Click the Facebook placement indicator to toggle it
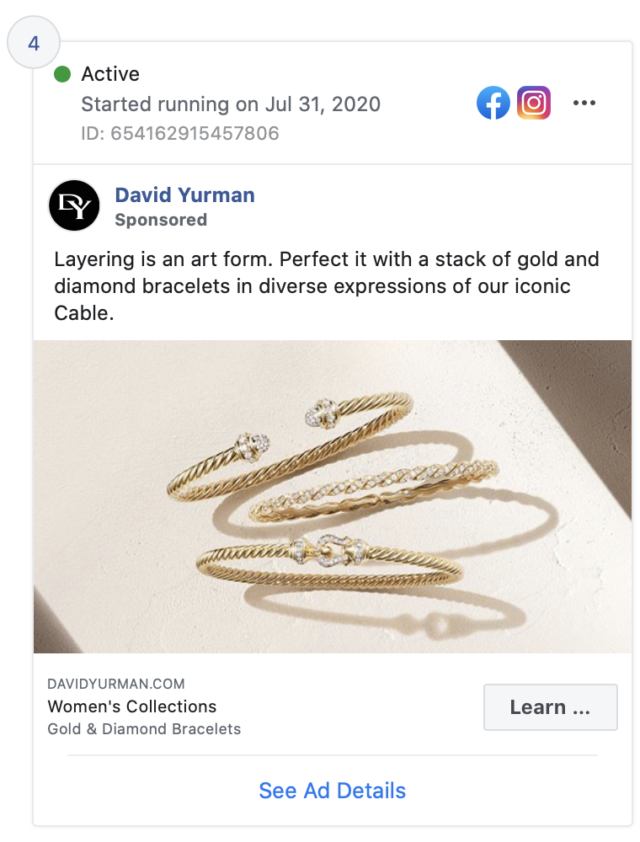This screenshot has height=842, width=640. pos(493,102)
